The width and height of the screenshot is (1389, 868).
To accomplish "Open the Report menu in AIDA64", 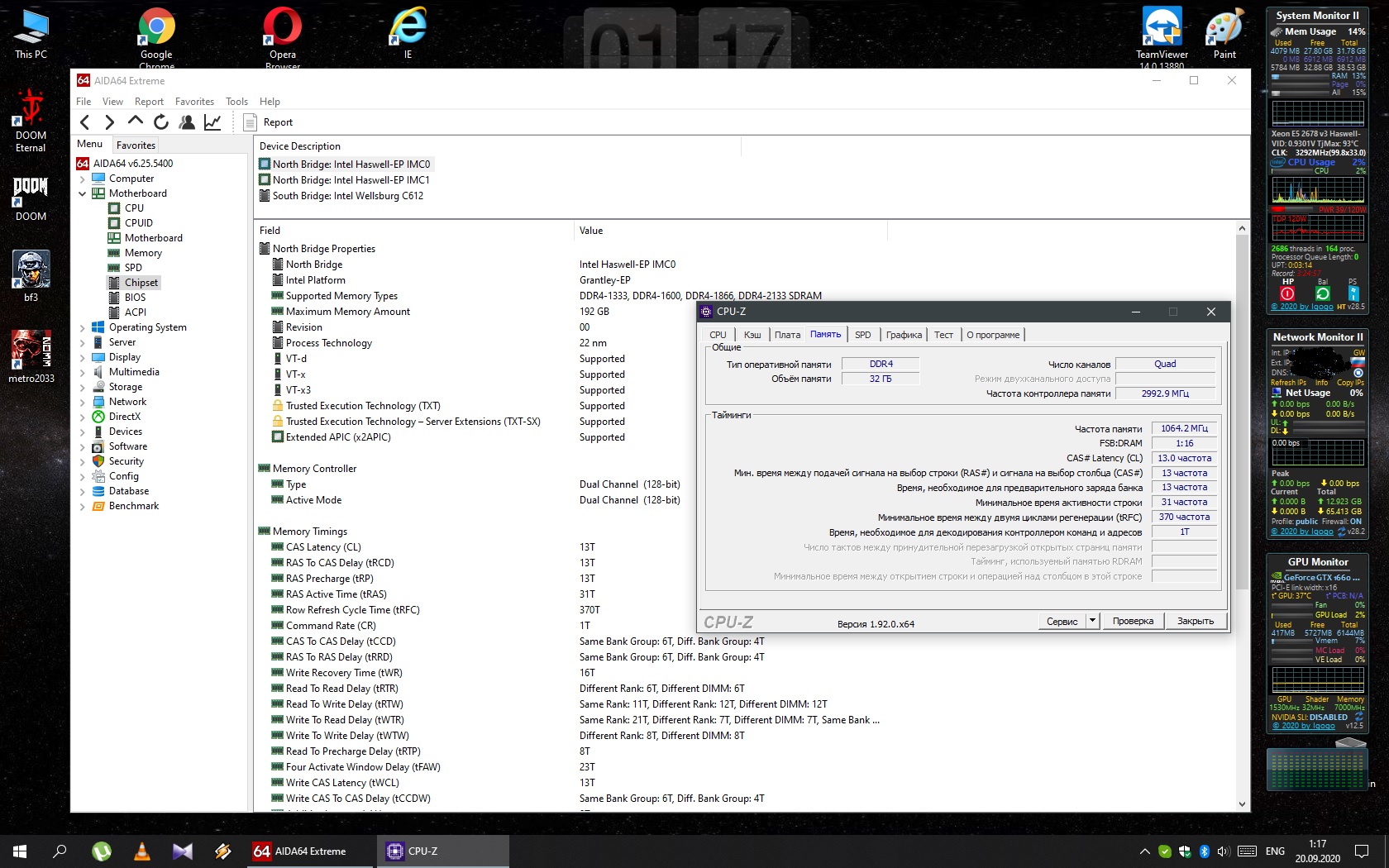I will [149, 102].
